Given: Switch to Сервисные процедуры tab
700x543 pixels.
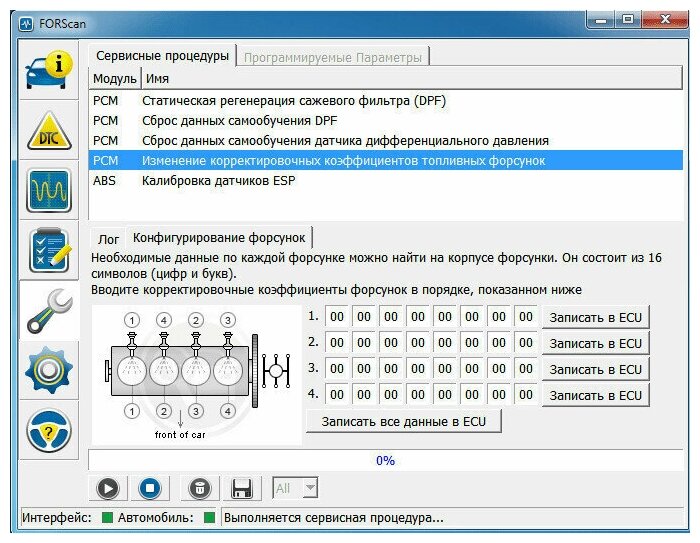Looking at the screenshot, I should click(x=162, y=56).
